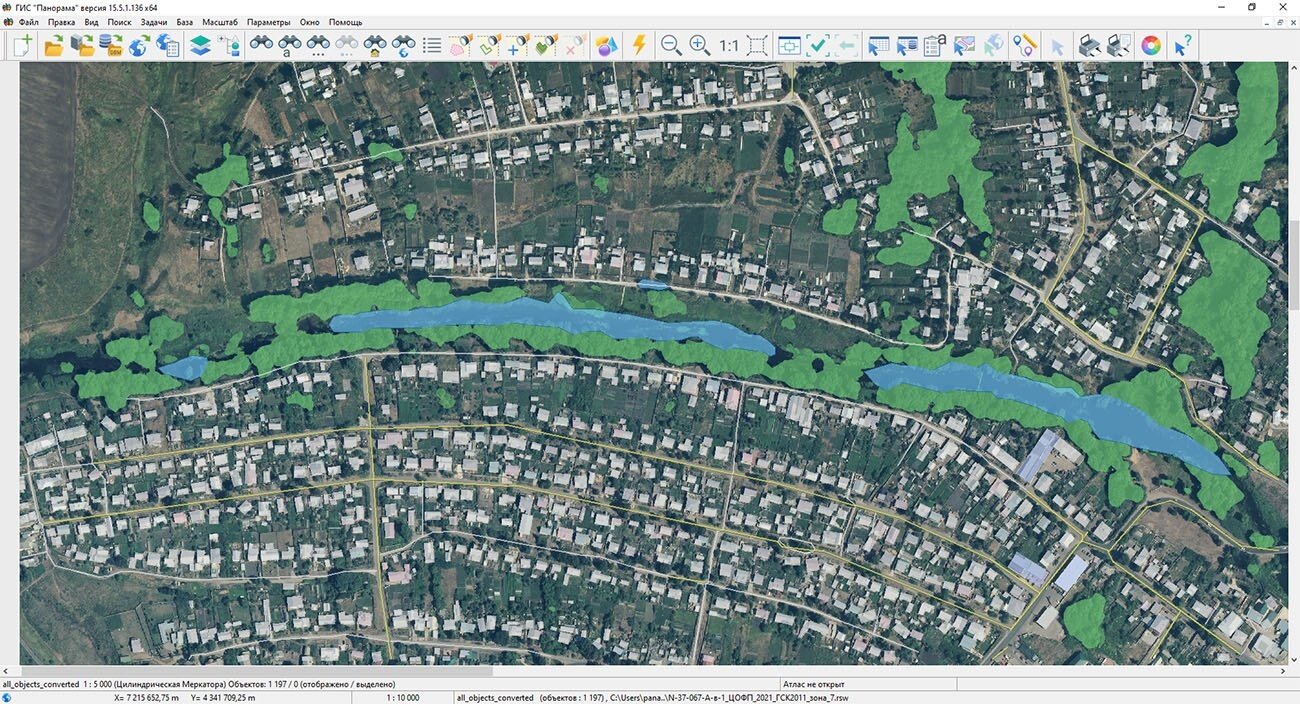Set map scale to 1:1
Screen dimensions: 1300x704
pos(729,45)
